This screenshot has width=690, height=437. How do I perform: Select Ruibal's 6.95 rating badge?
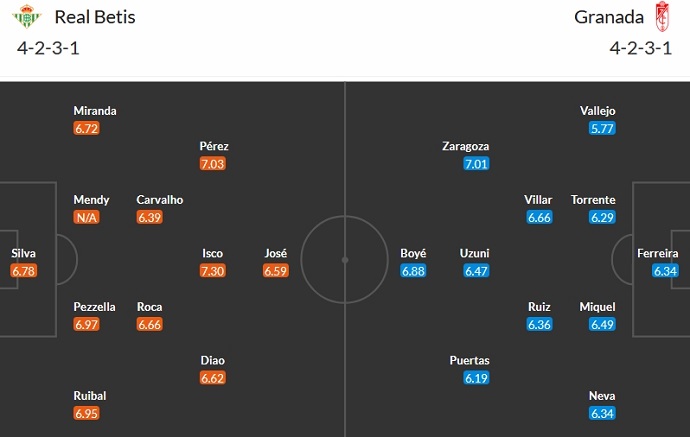coord(86,413)
